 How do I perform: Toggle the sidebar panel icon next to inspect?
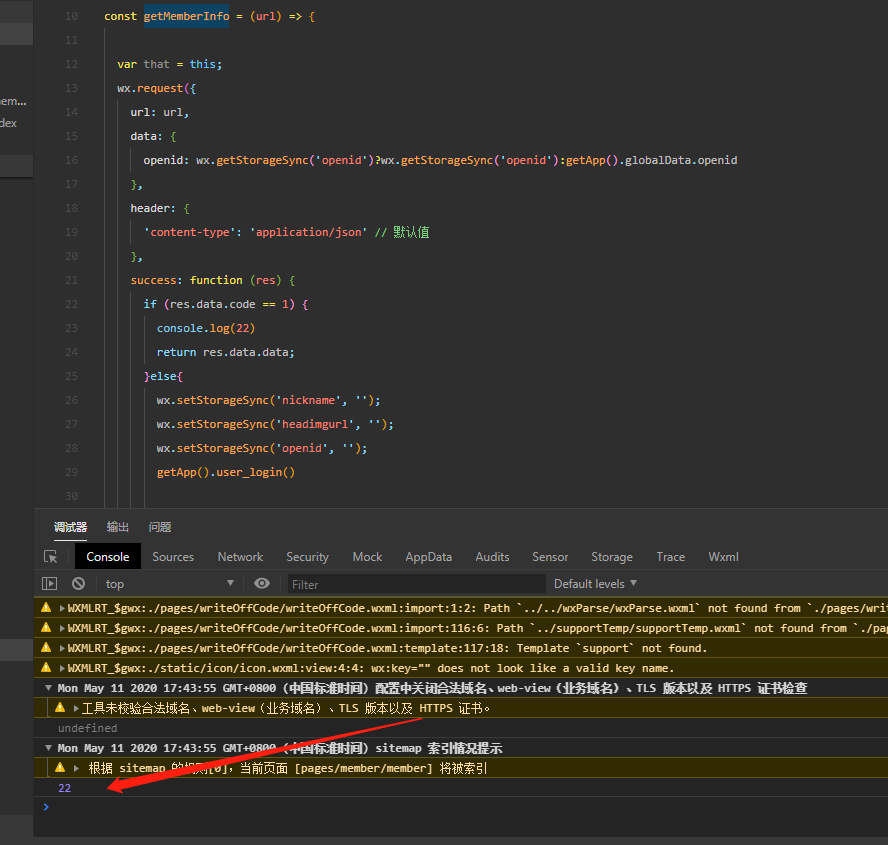coord(49,583)
